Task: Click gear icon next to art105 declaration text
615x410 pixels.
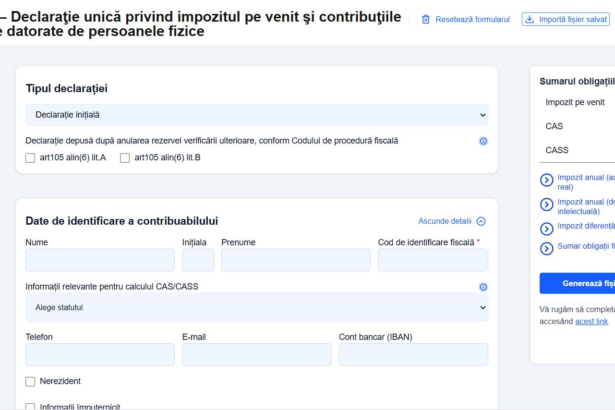Action: (483, 141)
